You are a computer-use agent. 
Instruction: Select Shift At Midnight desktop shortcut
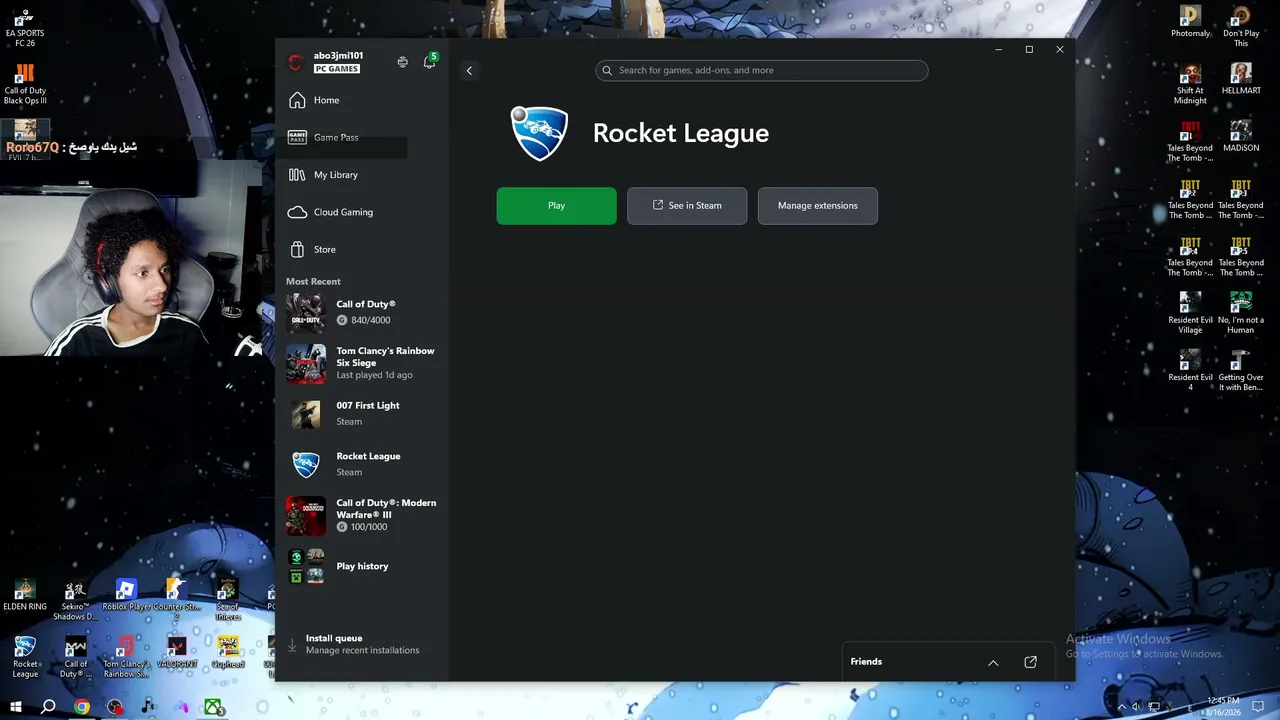1190,85
